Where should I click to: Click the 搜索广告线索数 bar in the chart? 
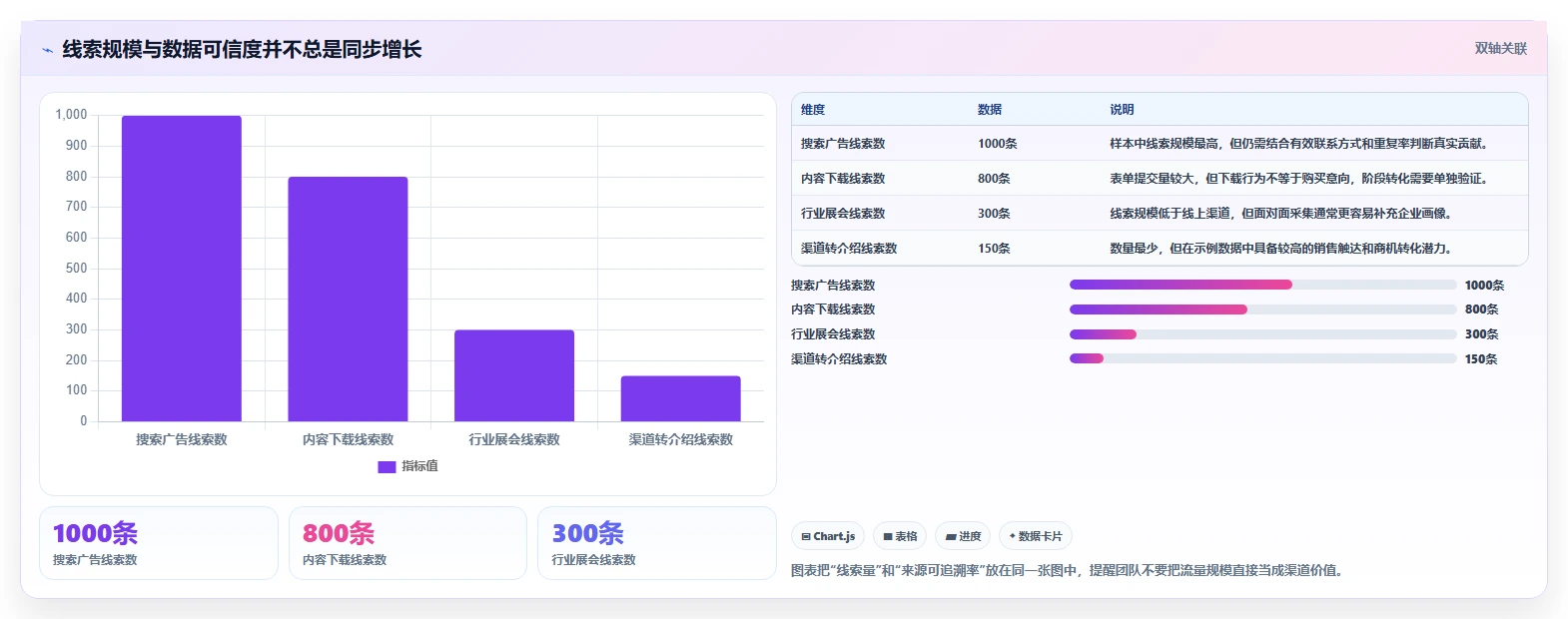click(182, 269)
